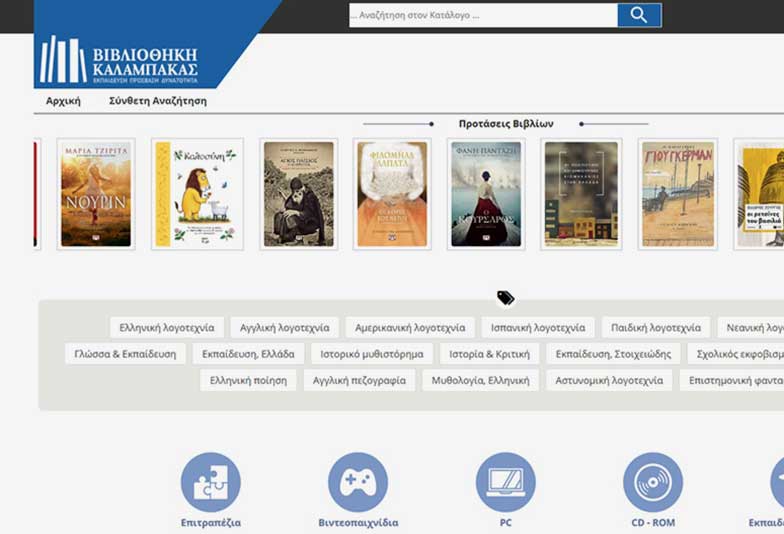Go to Αρχική menu item

click(63, 100)
